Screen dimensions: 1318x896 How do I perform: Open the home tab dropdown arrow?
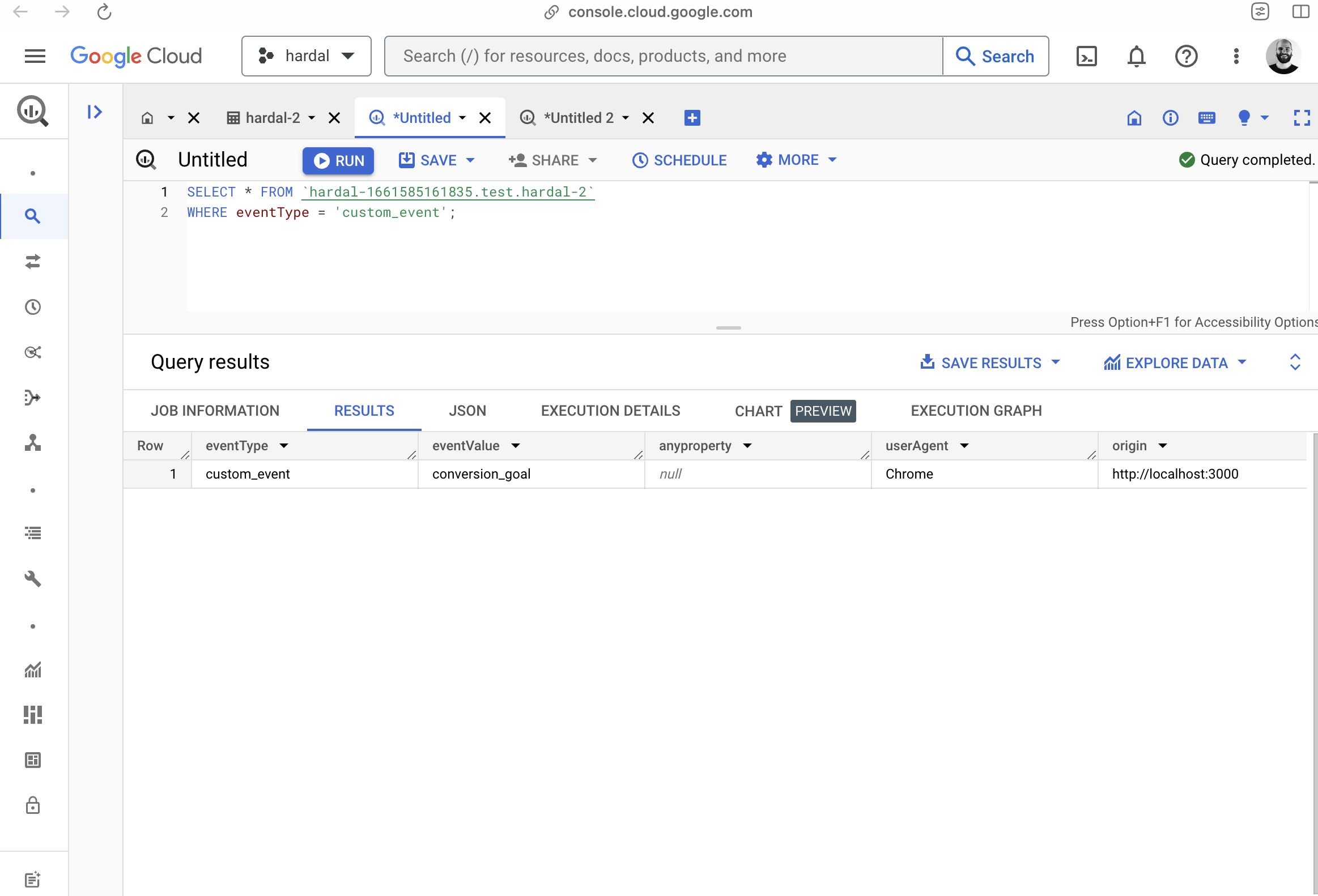(171, 118)
